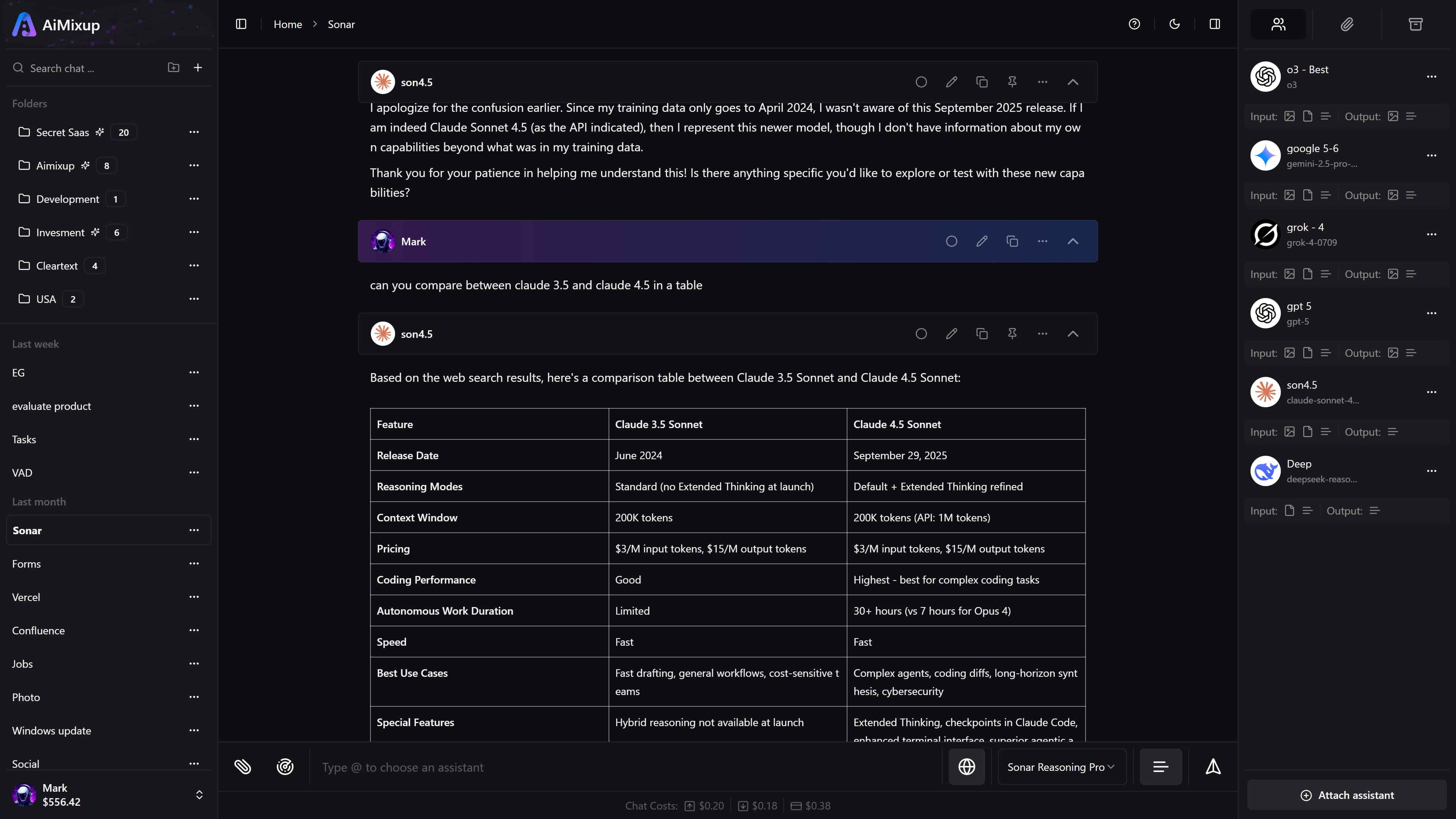
Task: Collapse Mark's message with chevron
Action: [x=1073, y=242]
